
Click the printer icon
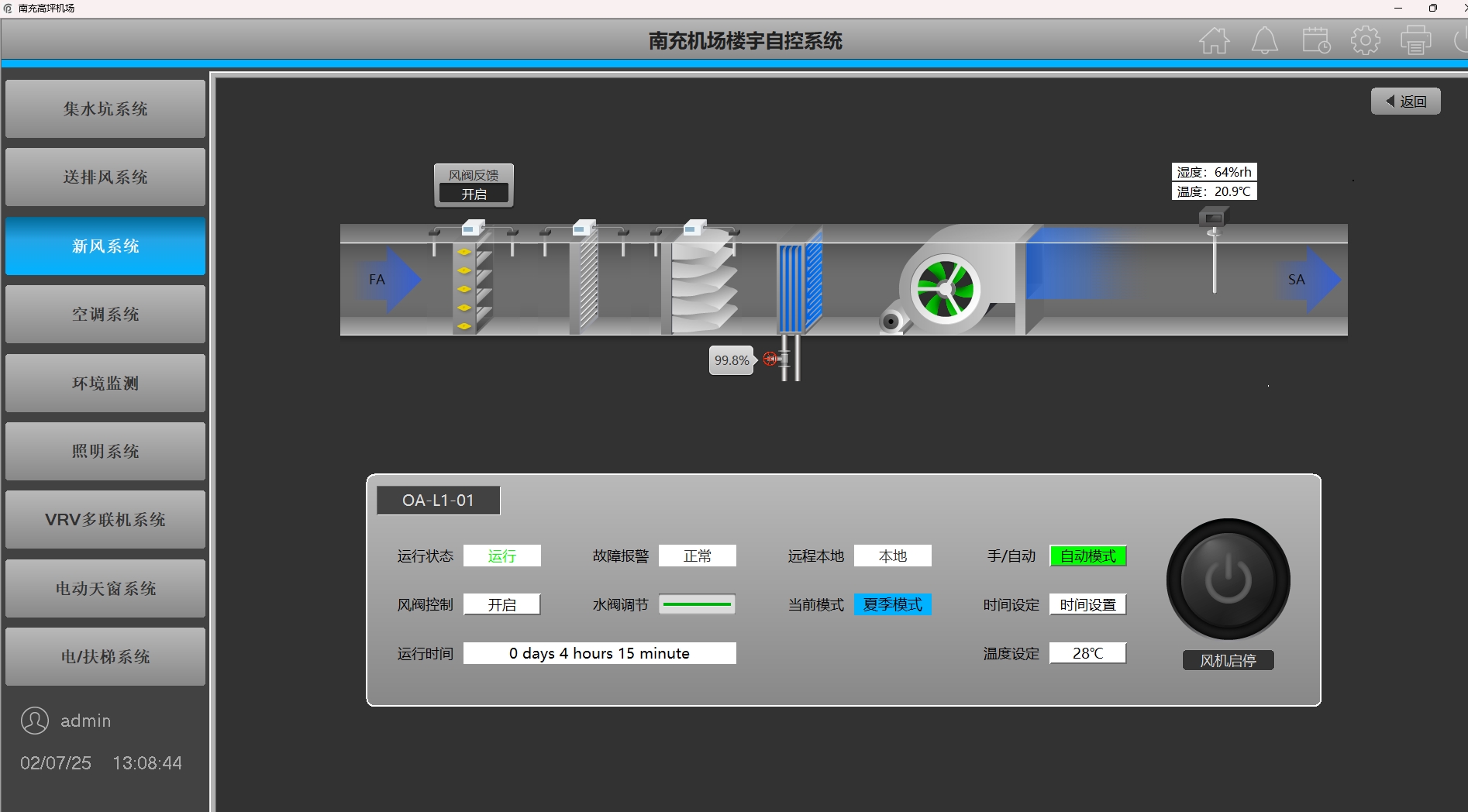point(1415,40)
